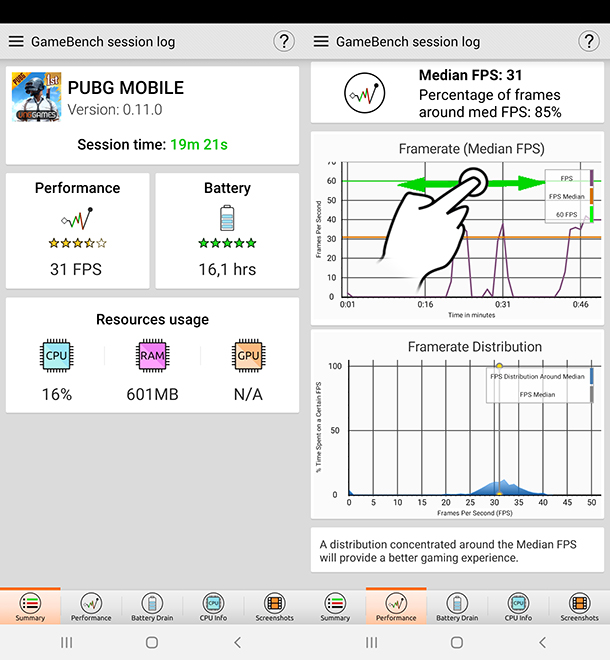
Task: Tap Android recent apps button on left
Action: tap(67, 642)
